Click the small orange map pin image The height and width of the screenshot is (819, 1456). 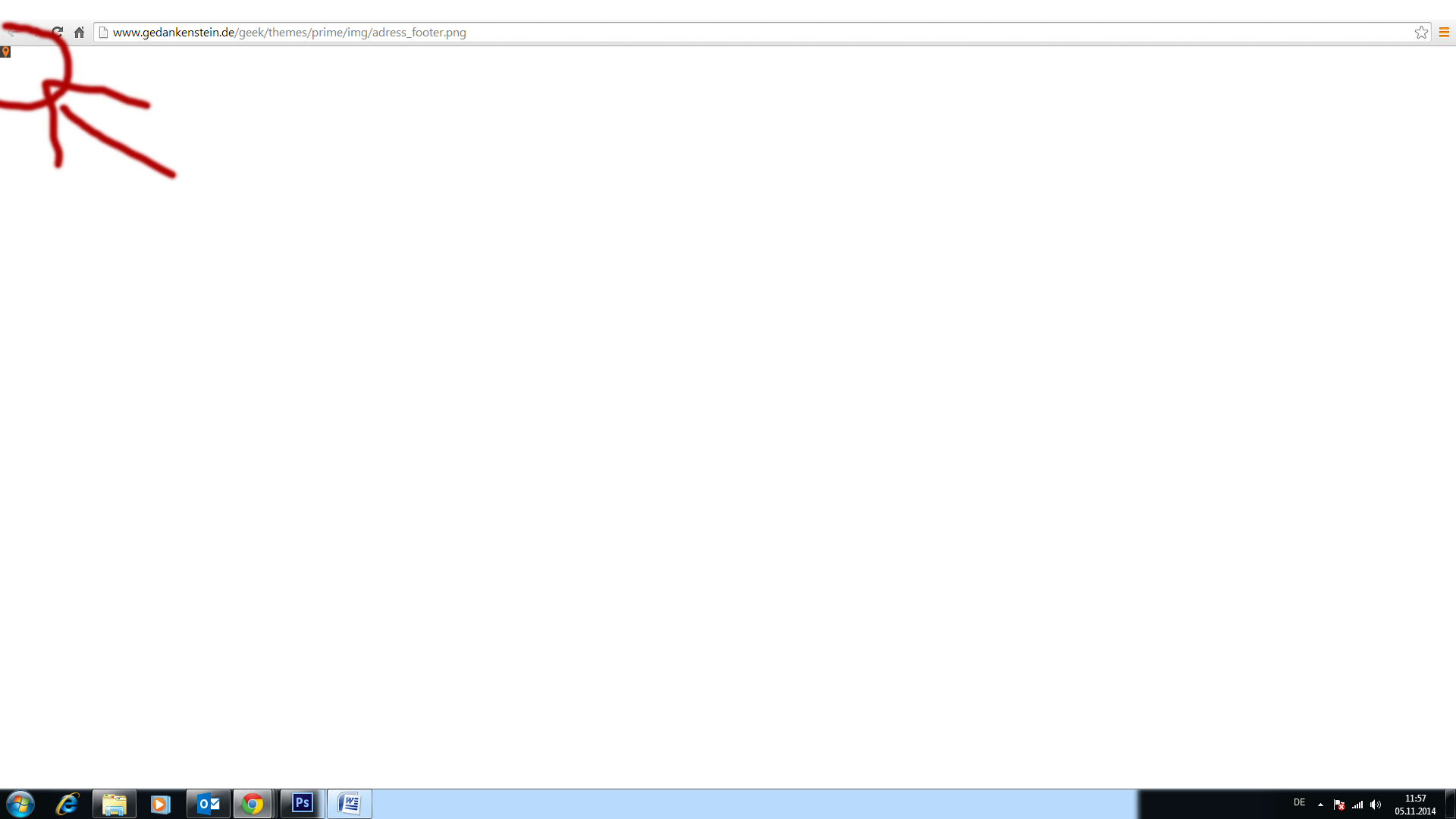coord(5,52)
